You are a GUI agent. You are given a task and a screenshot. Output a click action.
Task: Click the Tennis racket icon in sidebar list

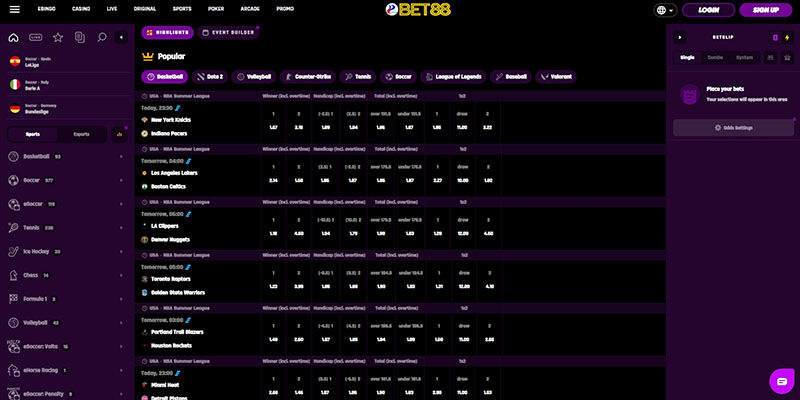coord(13,228)
